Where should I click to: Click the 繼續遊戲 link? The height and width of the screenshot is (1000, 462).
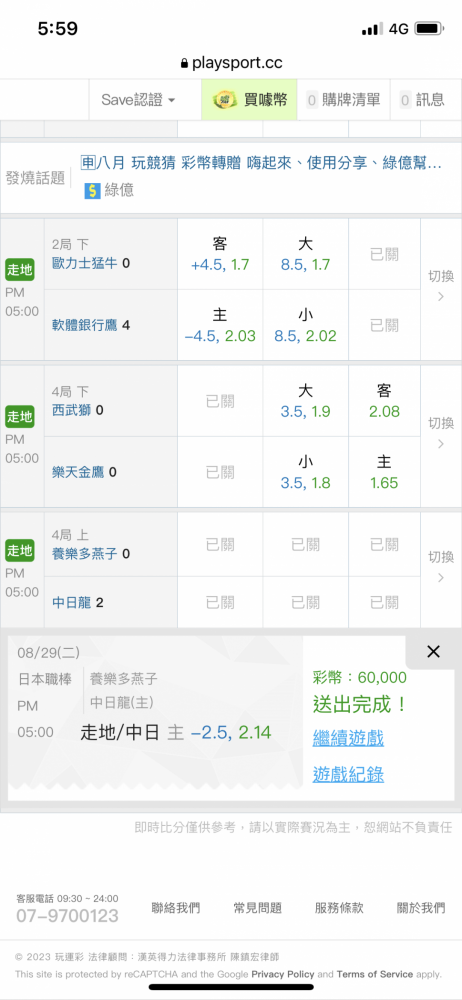(x=348, y=739)
